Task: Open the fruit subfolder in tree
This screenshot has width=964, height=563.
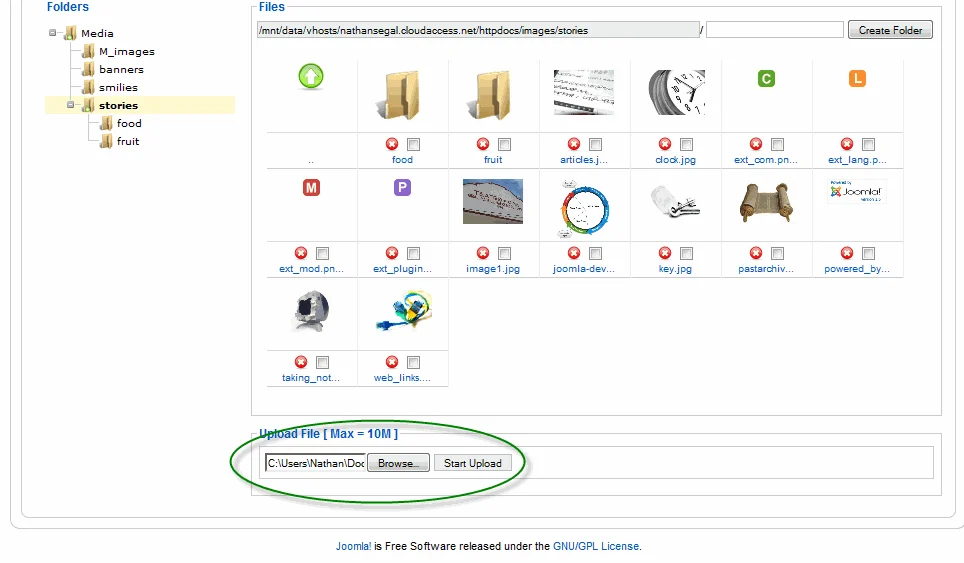Action: click(128, 141)
